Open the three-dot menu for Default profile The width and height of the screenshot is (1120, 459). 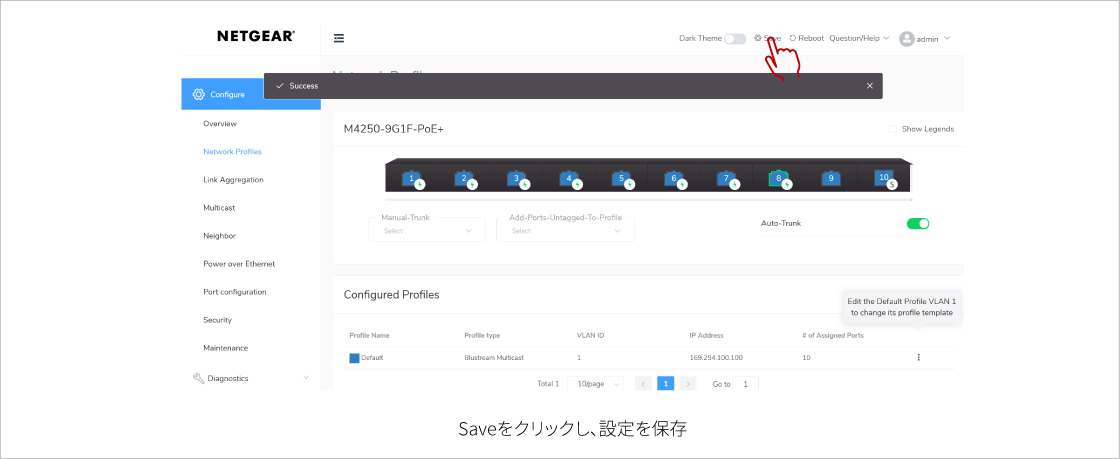[918, 357]
